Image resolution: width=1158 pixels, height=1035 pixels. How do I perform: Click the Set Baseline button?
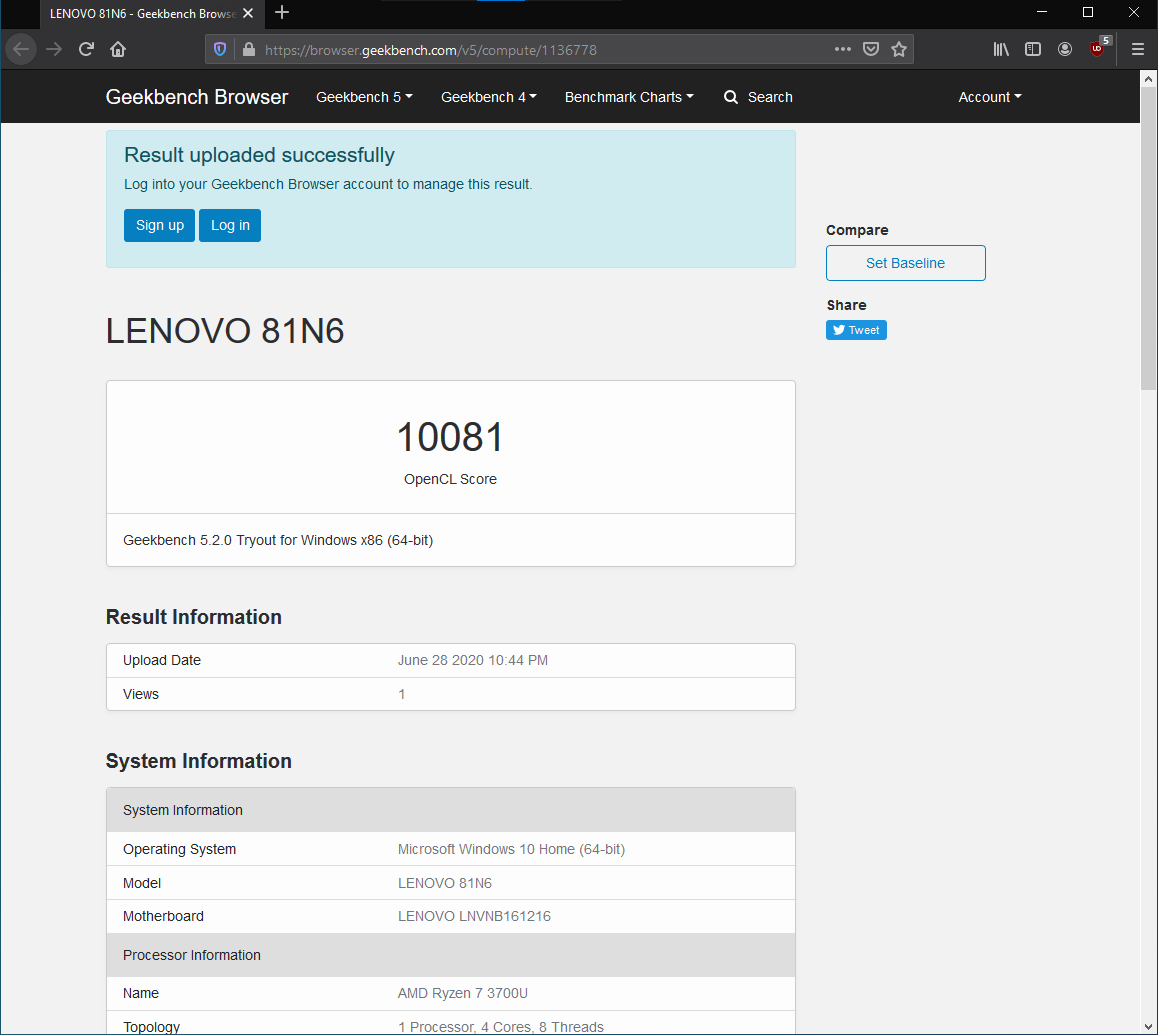(905, 263)
